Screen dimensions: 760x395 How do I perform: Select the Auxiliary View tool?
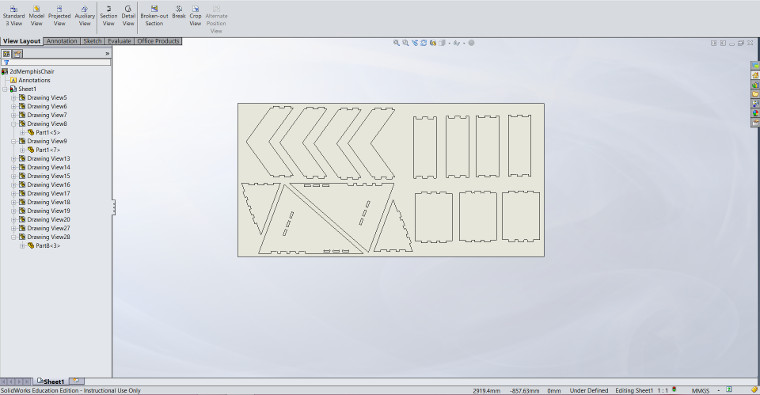(x=84, y=16)
